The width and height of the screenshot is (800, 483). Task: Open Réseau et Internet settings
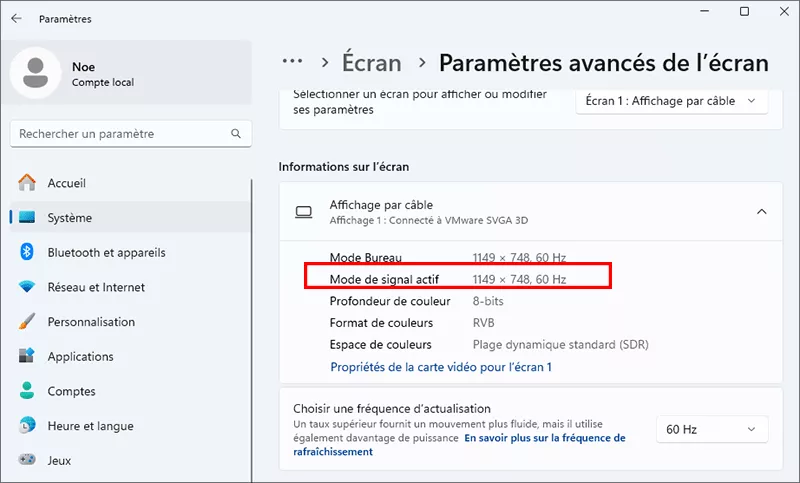point(130,287)
